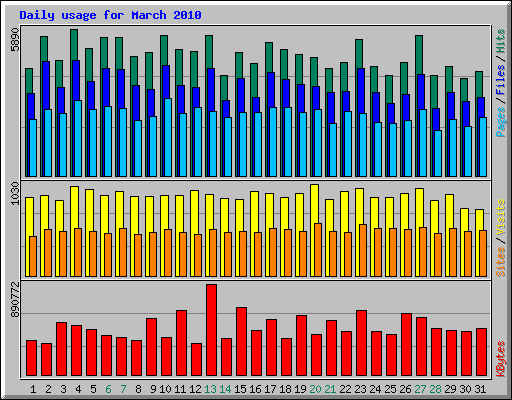This screenshot has width=512, height=400.
Task: Click the red KBytes bar for day 1
Action: click(x=31, y=358)
